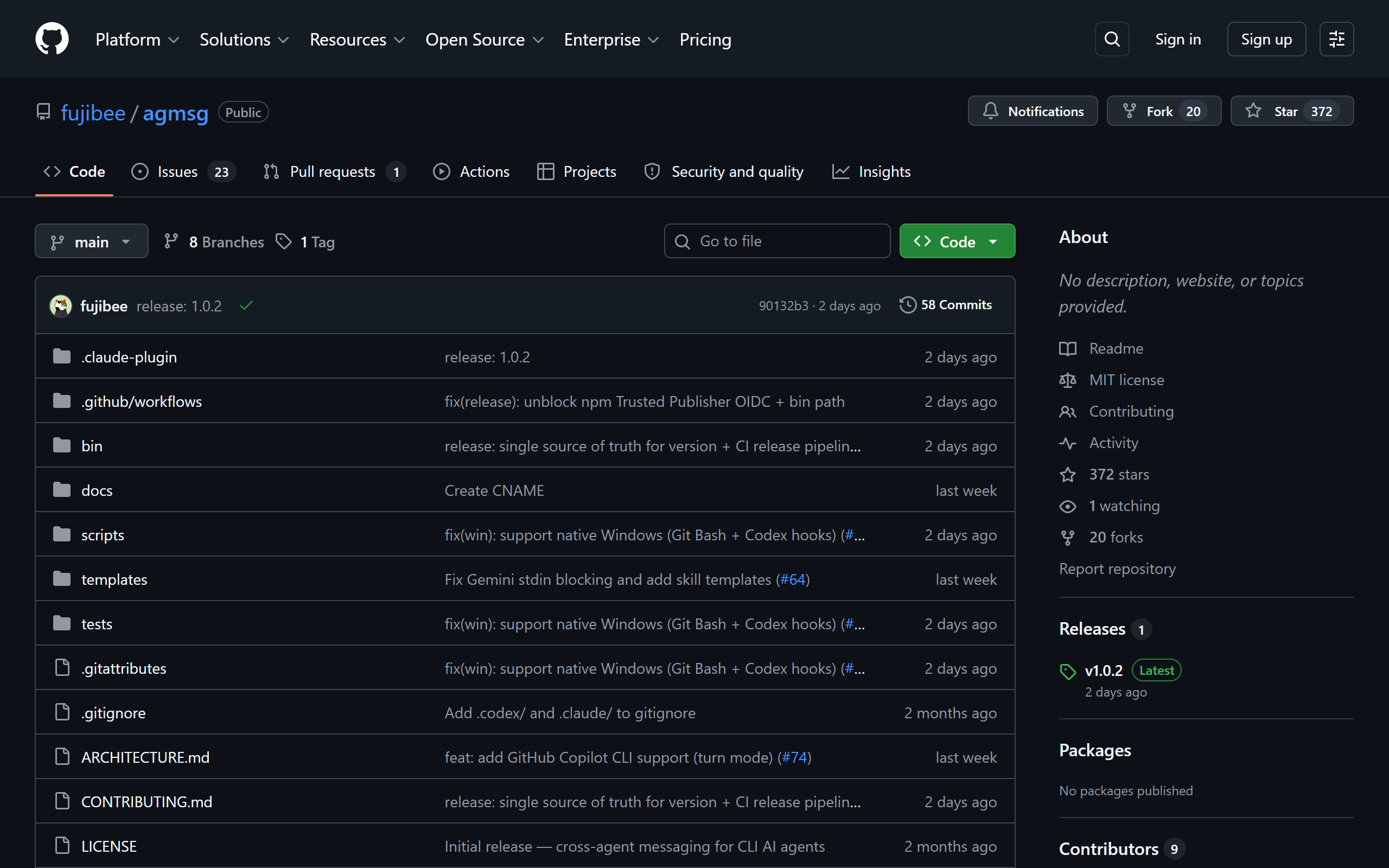
Task: Open the v1.0.2 Latest release
Action: (1119, 671)
